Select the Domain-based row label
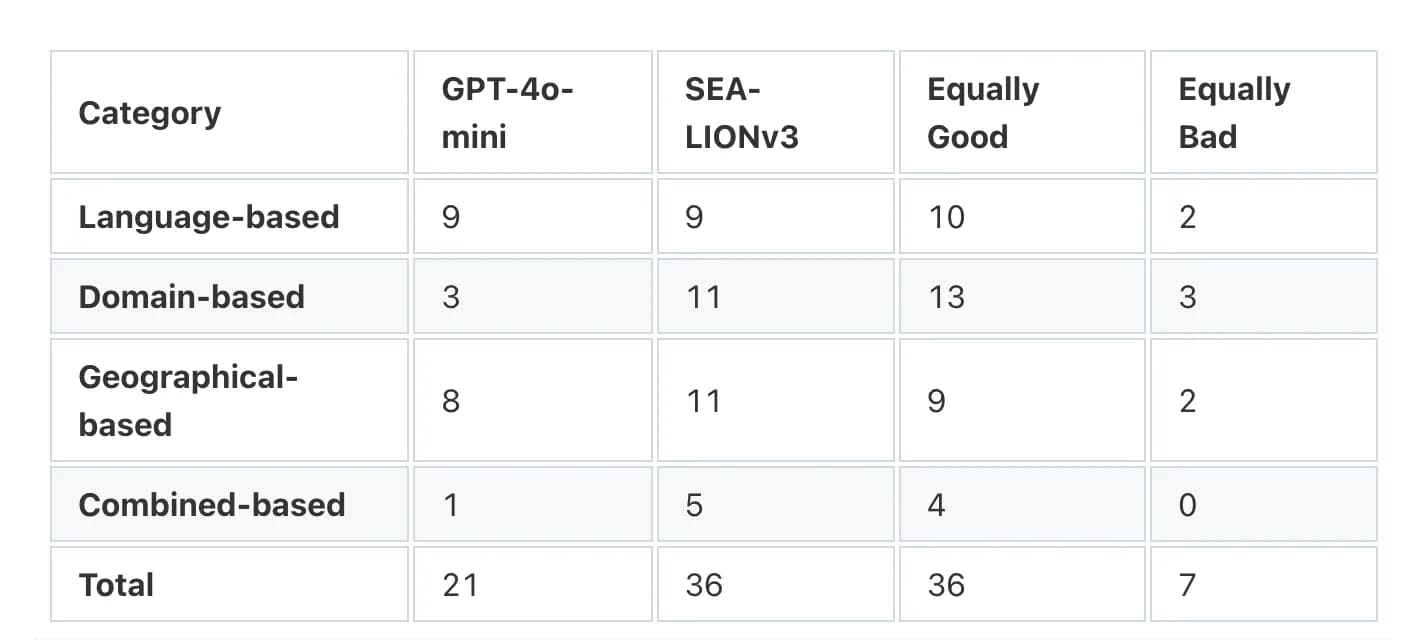Image resolution: width=1404 pixels, height=640 pixels. click(192, 297)
